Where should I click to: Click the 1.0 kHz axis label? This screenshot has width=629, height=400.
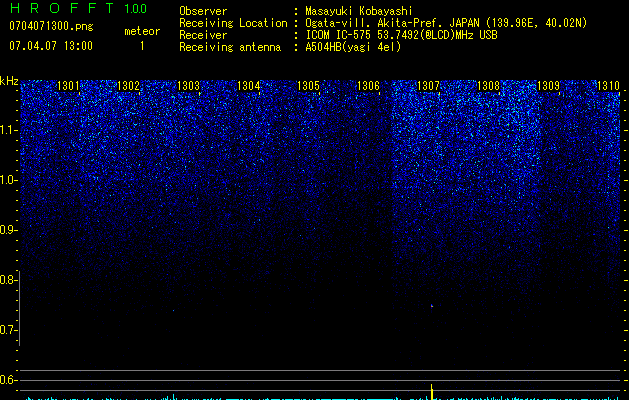tap(8, 180)
